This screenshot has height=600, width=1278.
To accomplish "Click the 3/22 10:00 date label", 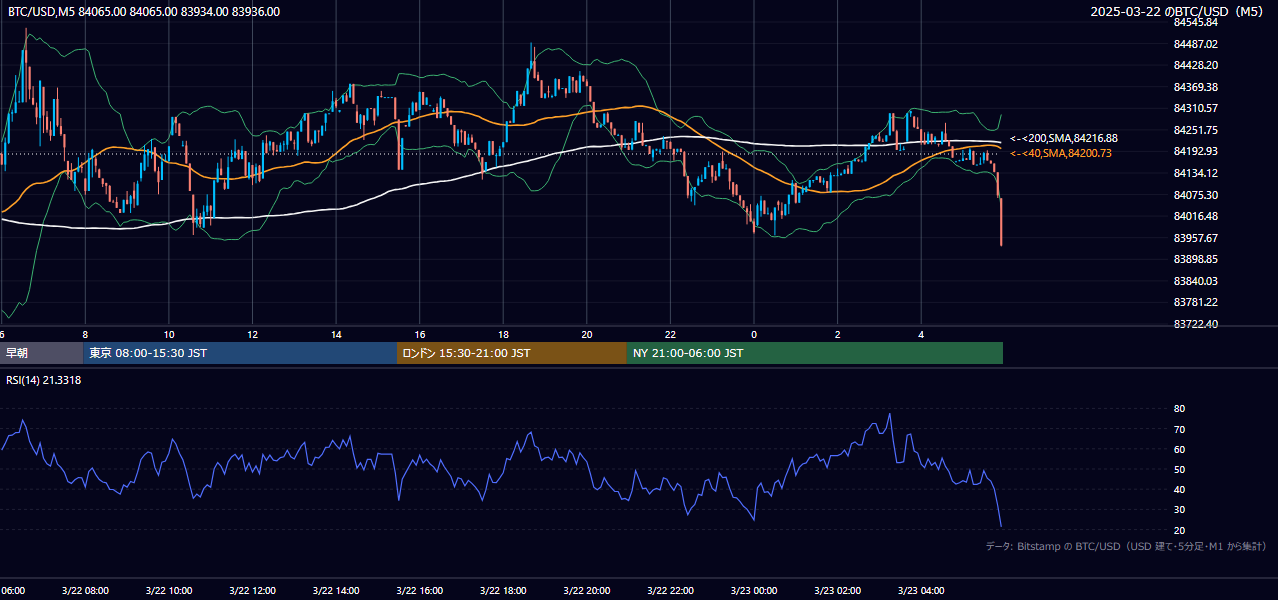I will [168, 591].
